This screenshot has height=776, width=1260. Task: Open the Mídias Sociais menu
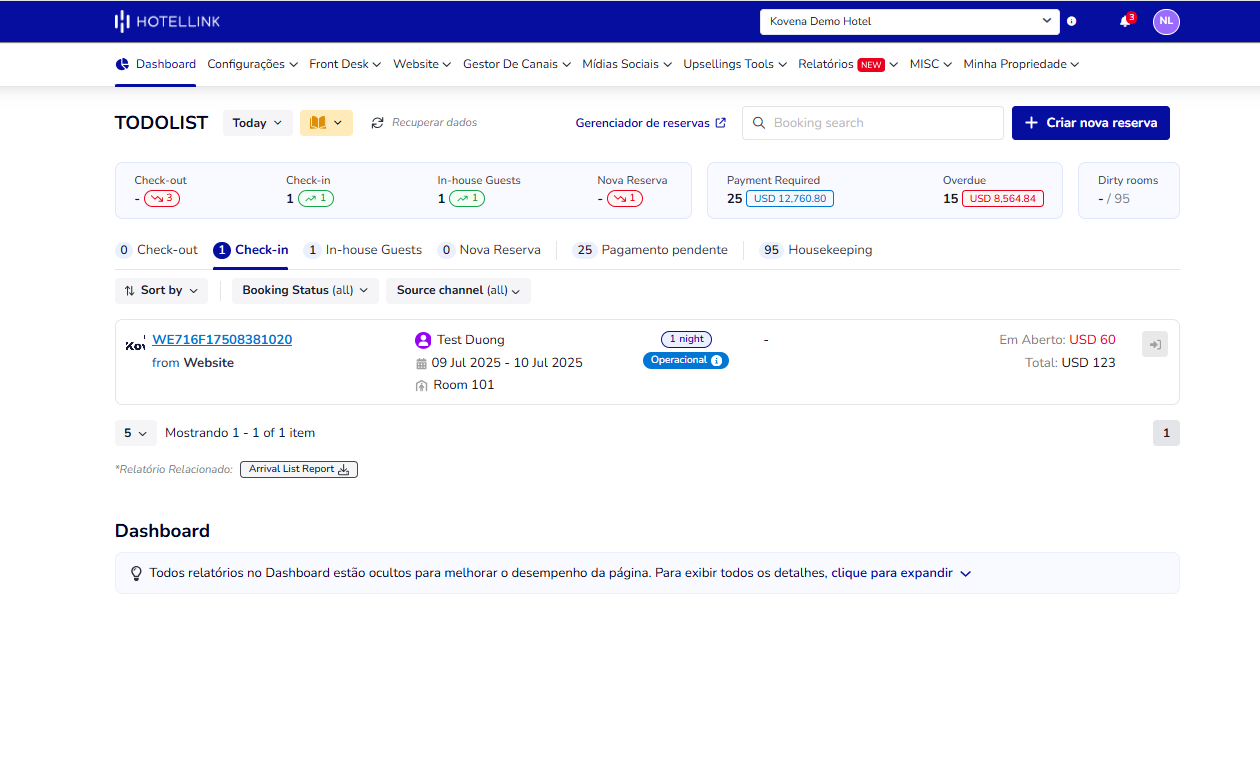[627, 64]
